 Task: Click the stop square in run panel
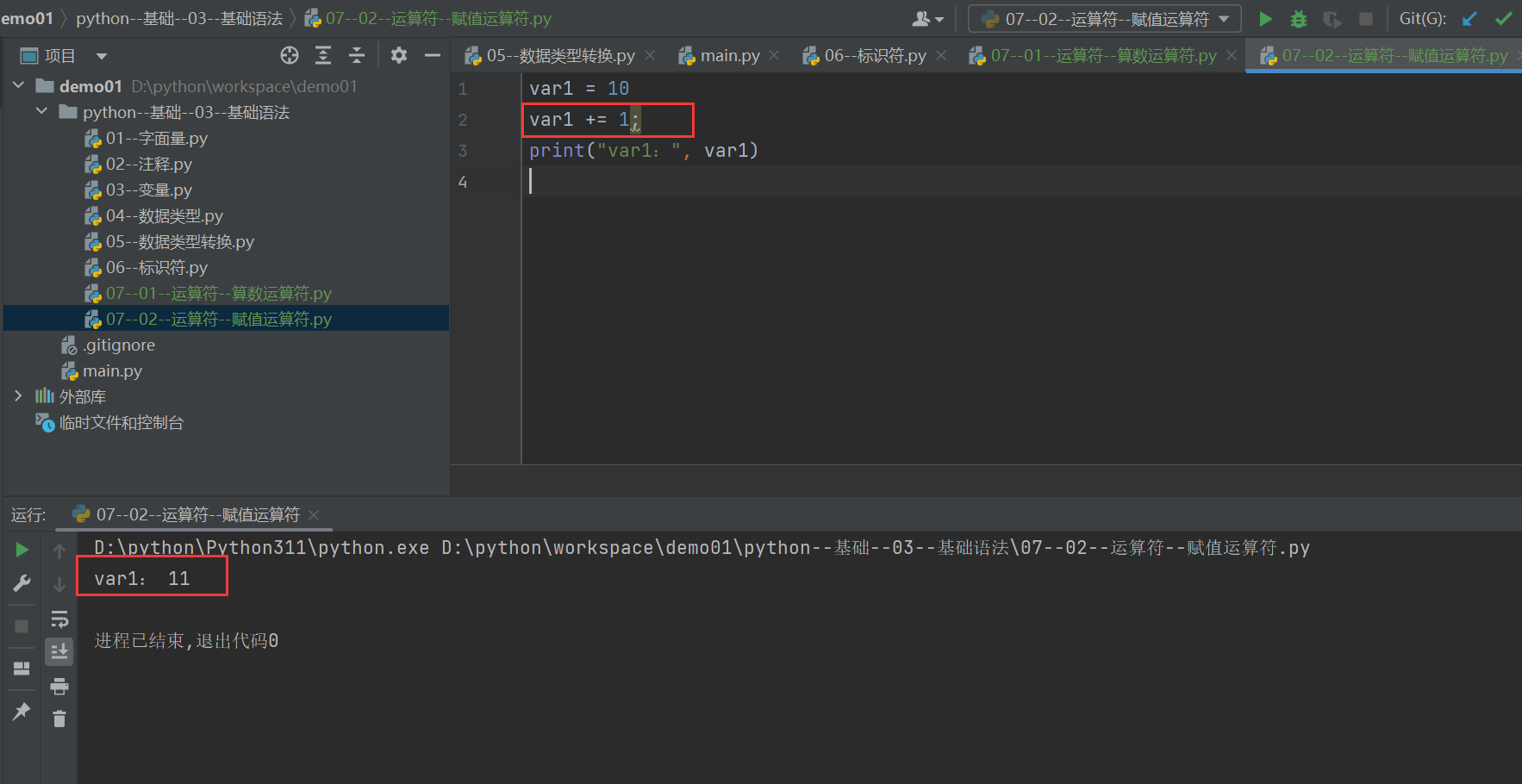(x=22, y=626)
